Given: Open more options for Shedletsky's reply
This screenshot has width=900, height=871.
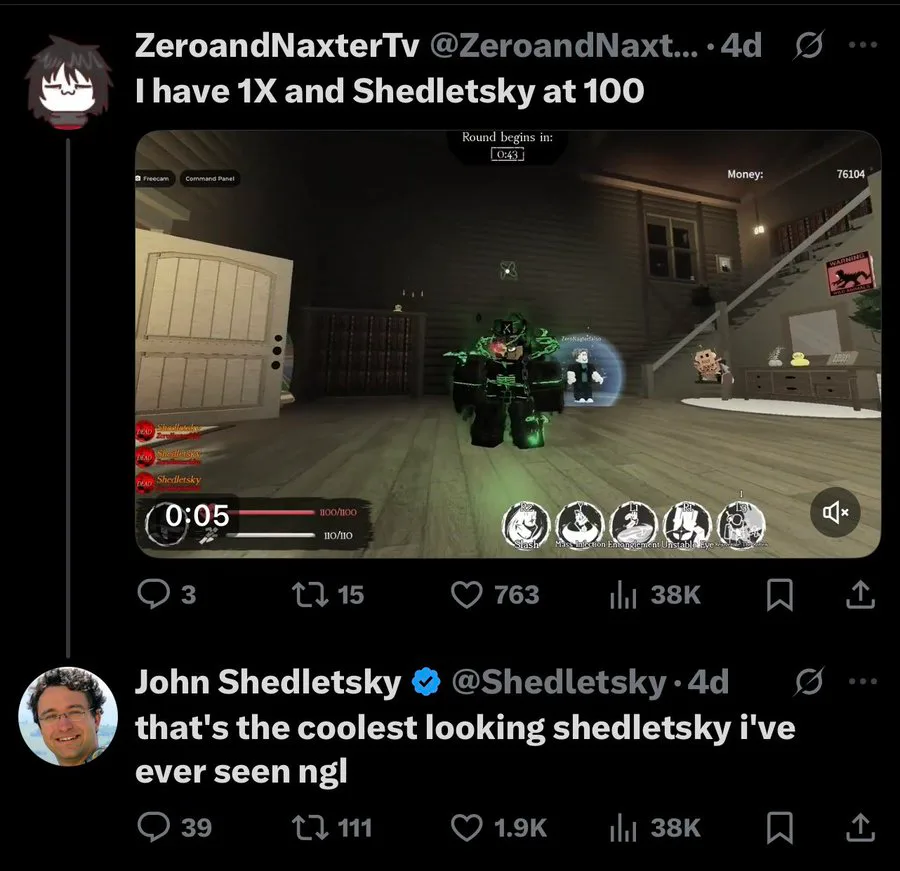Looking at the screenshot, I should [863, 681].
